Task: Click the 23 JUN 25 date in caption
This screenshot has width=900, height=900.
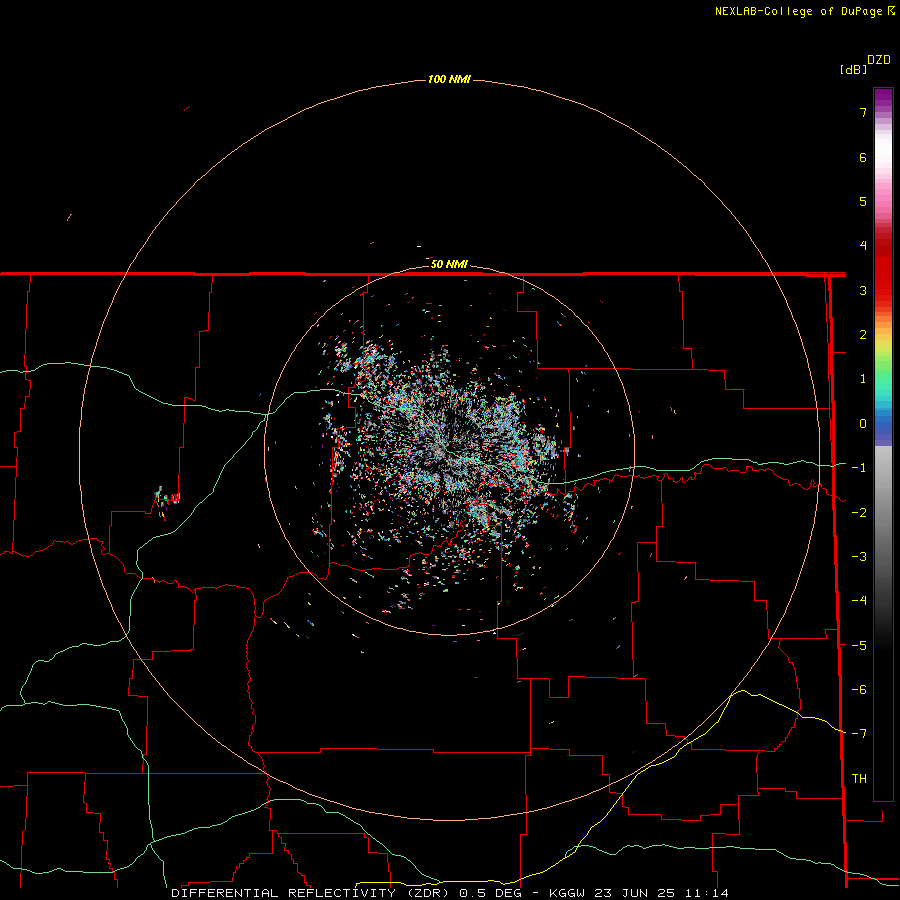Action: click(636, 893)
